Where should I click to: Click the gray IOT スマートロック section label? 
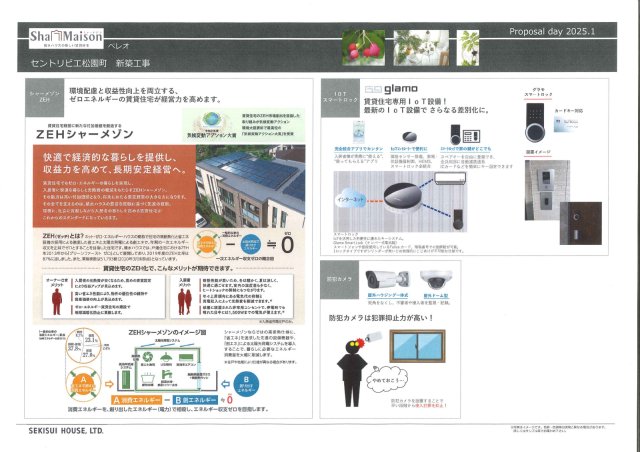[340, 97]
